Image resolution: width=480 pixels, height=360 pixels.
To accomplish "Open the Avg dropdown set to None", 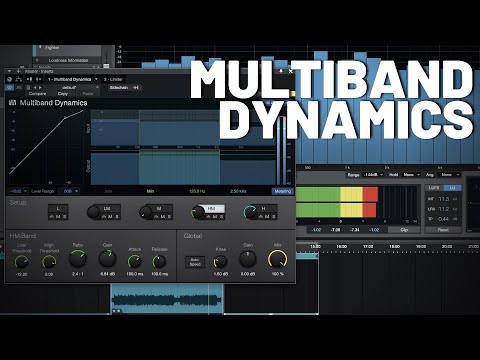I will pyautogui.click(x=449, y=175).
